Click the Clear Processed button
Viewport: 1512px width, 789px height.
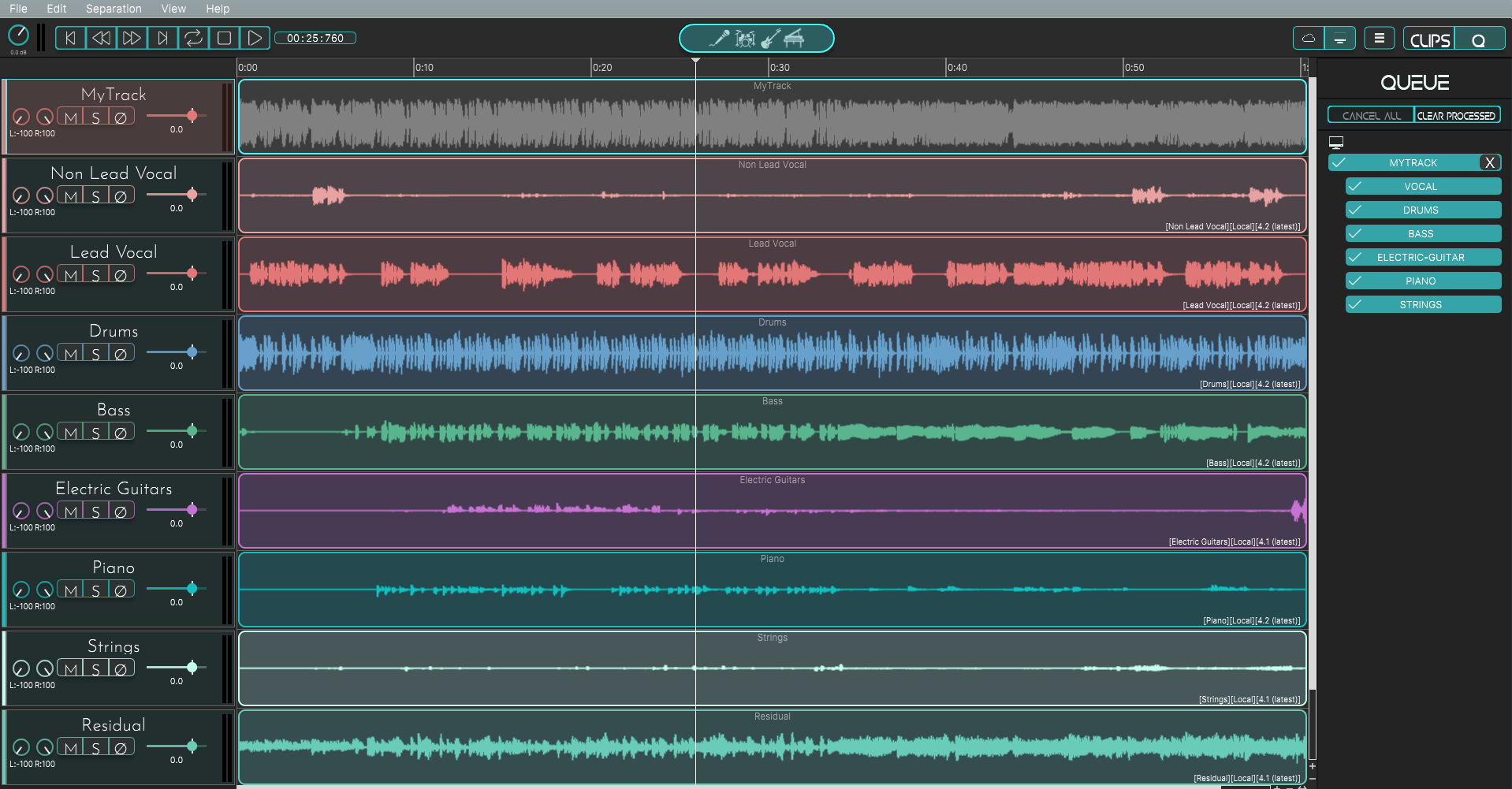1457,114
